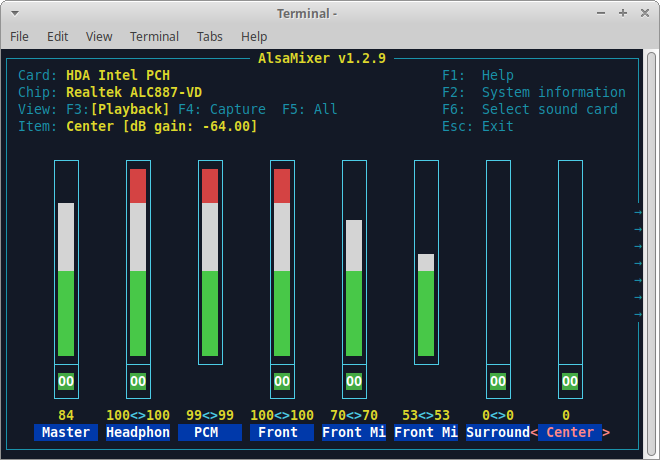Viewport: 660px width, 460px height.
Task: Click the HDA Intel PCH card name
Action: [x=118, y=75]
